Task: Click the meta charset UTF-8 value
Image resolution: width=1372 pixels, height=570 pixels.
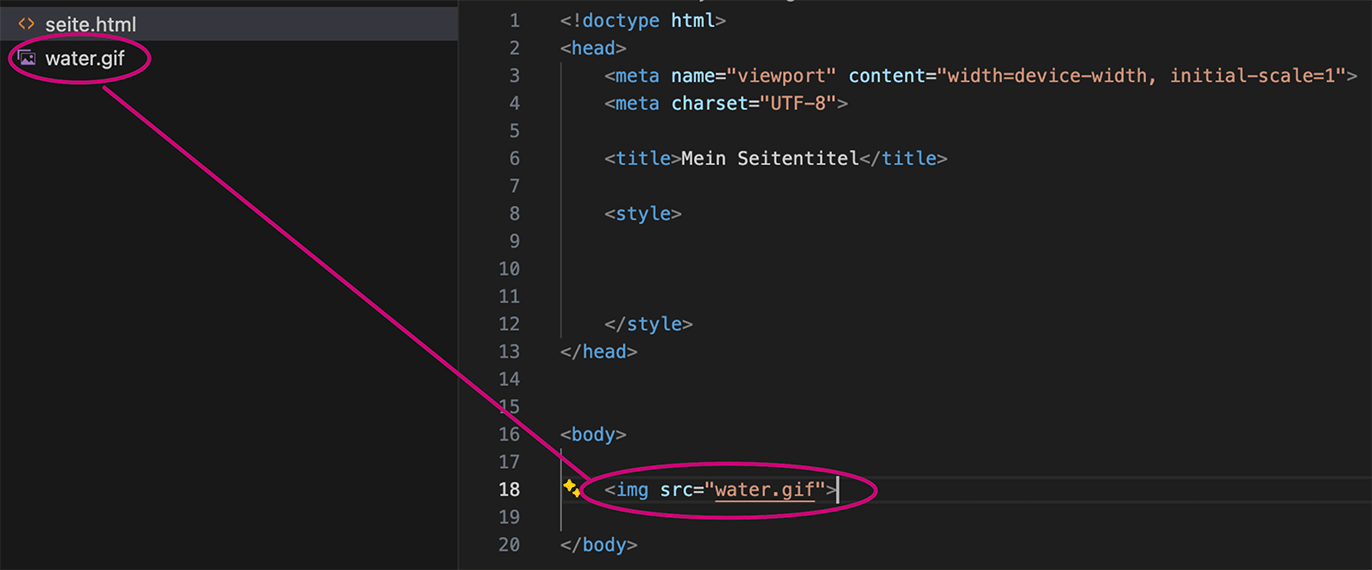Action: 799,103
